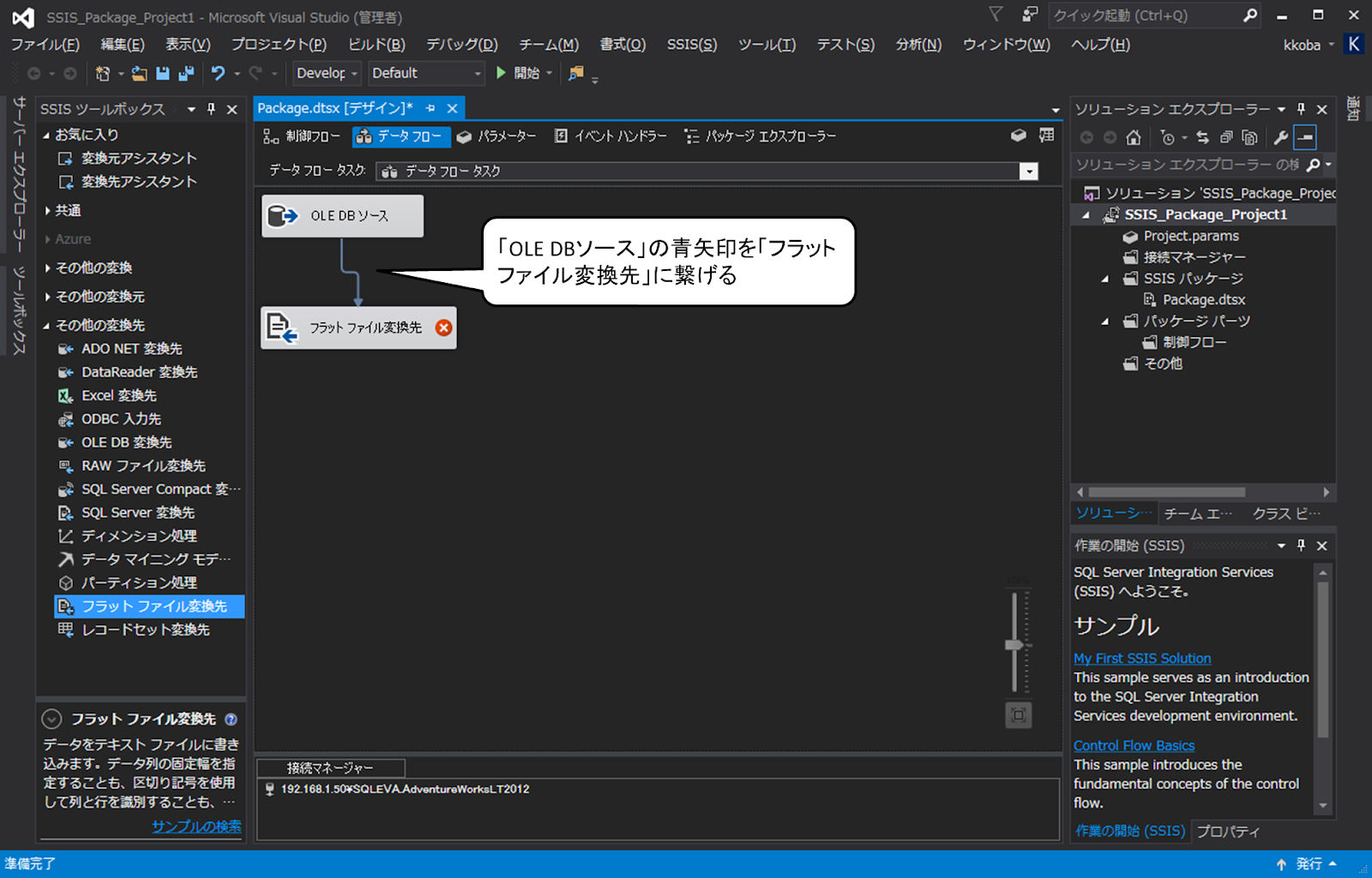This screenshot has width=1372, height=878.
Task: Switch to the イベント ハンドラー tab
Action: pyautogui.click(x=611, y=135)
